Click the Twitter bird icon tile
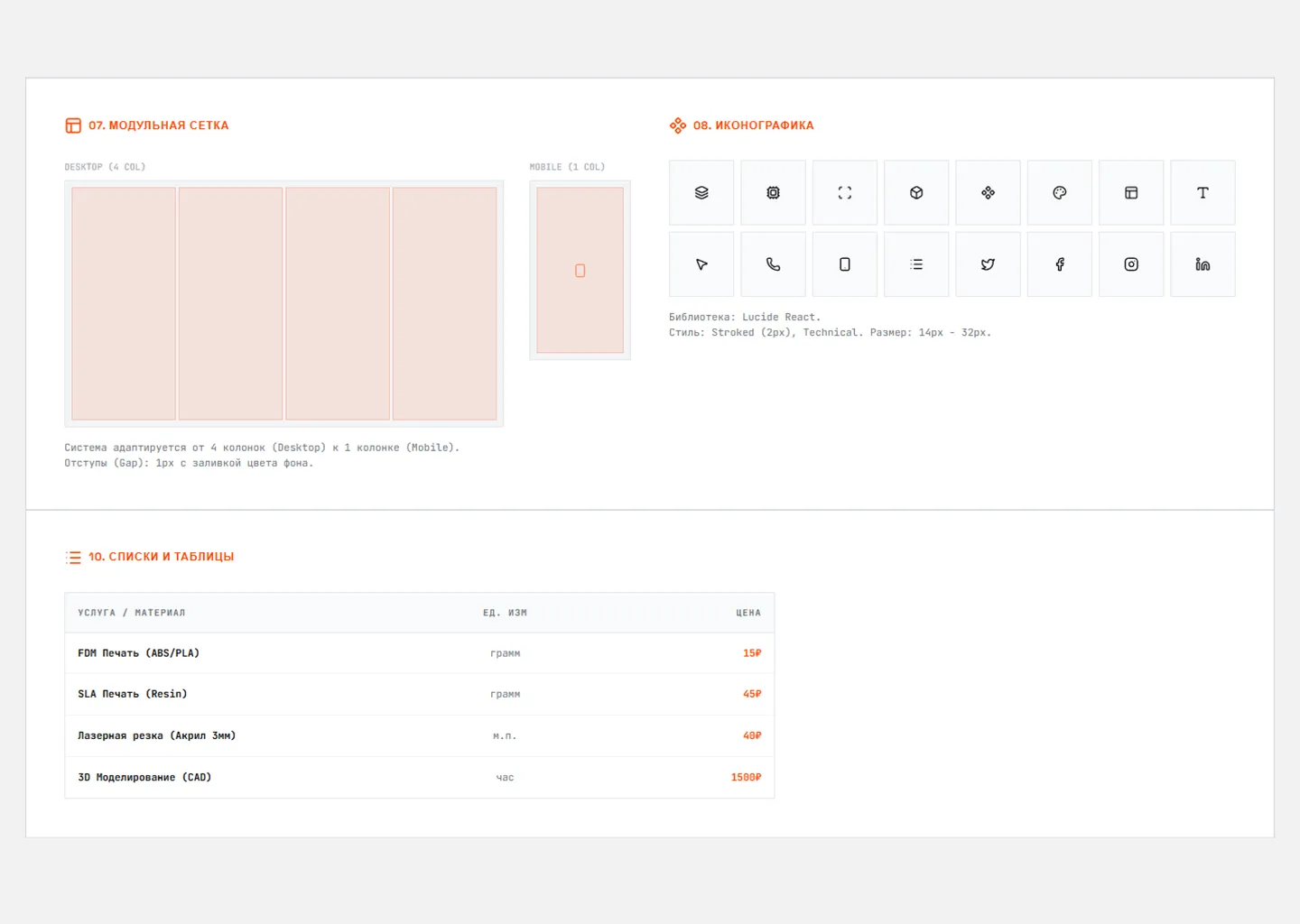 988,264
